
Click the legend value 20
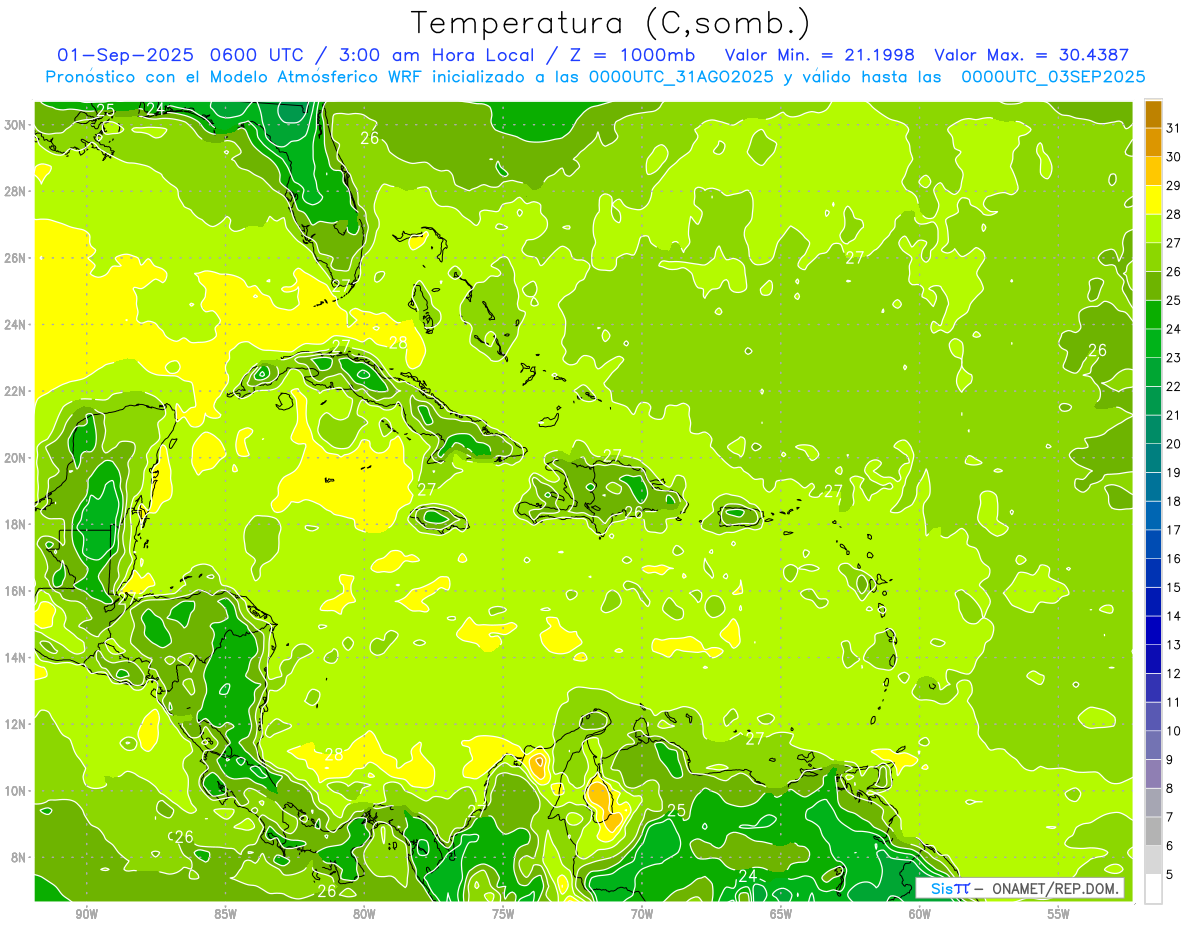pos(1173,444)
